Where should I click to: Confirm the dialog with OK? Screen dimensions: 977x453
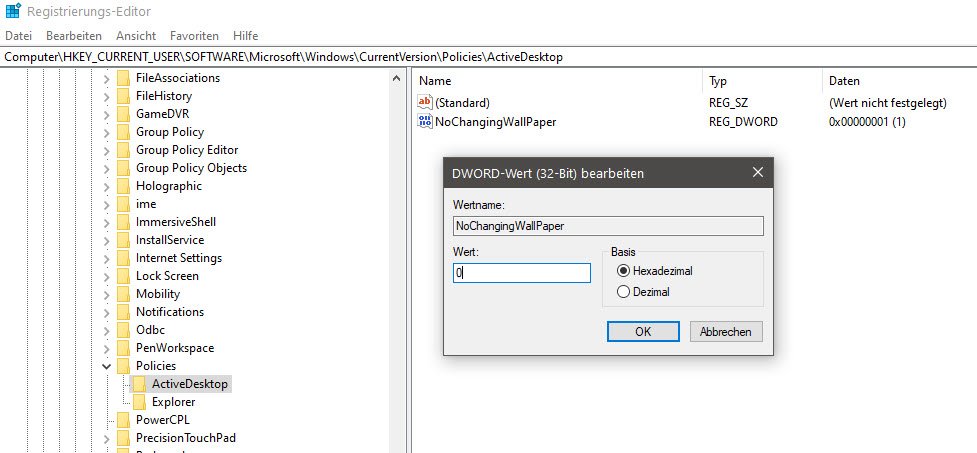tap(643, 331)
